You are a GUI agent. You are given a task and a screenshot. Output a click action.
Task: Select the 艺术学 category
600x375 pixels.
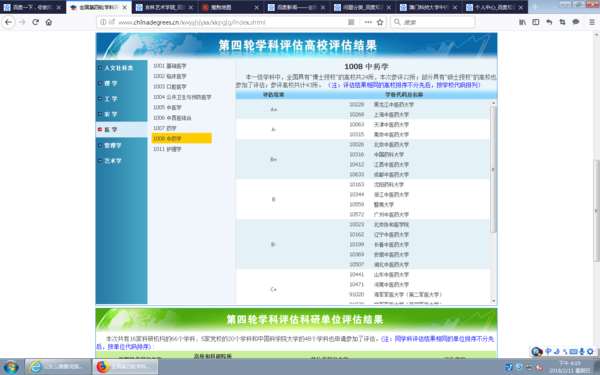(112, 161)
